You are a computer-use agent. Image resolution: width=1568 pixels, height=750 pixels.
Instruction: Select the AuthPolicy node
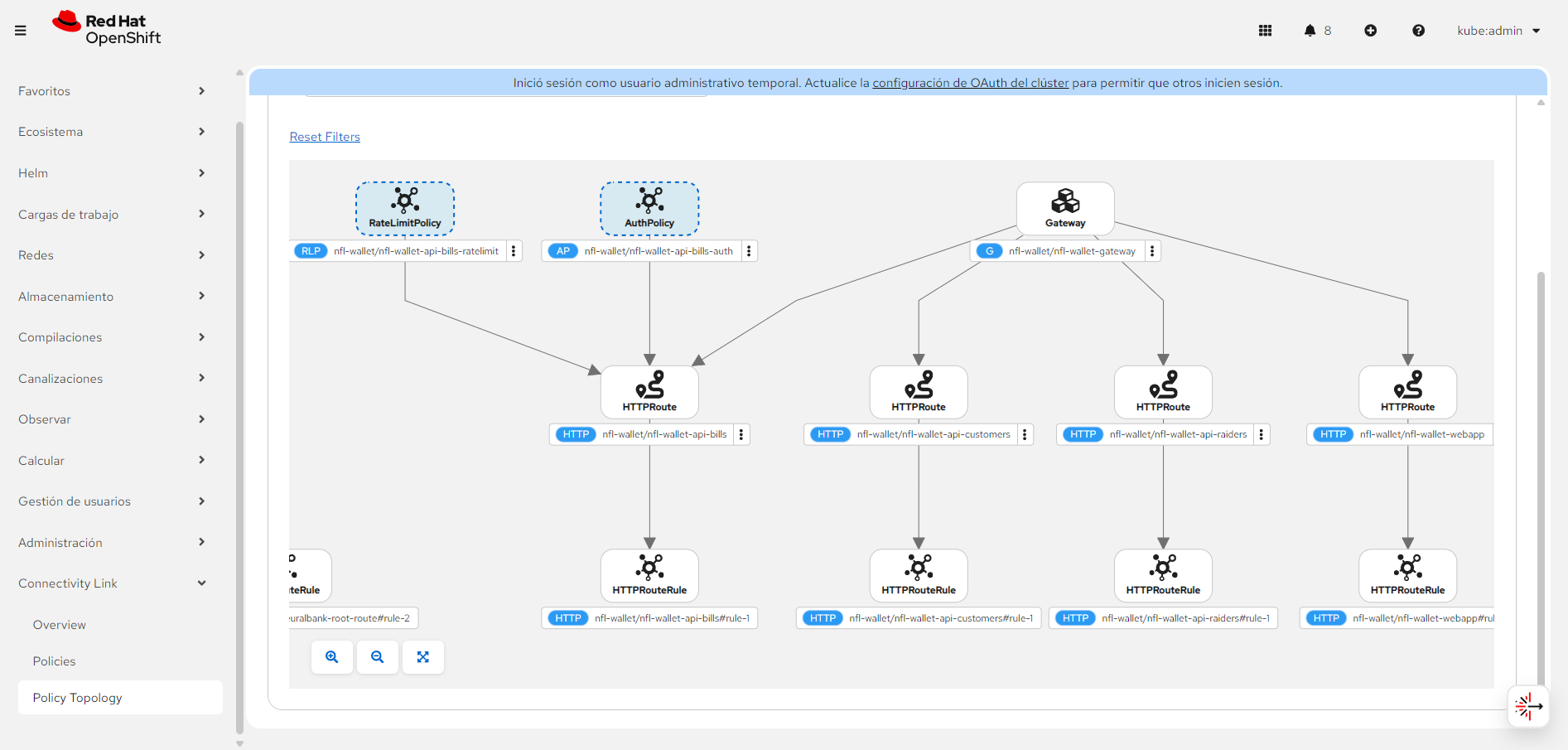[649, 207]
